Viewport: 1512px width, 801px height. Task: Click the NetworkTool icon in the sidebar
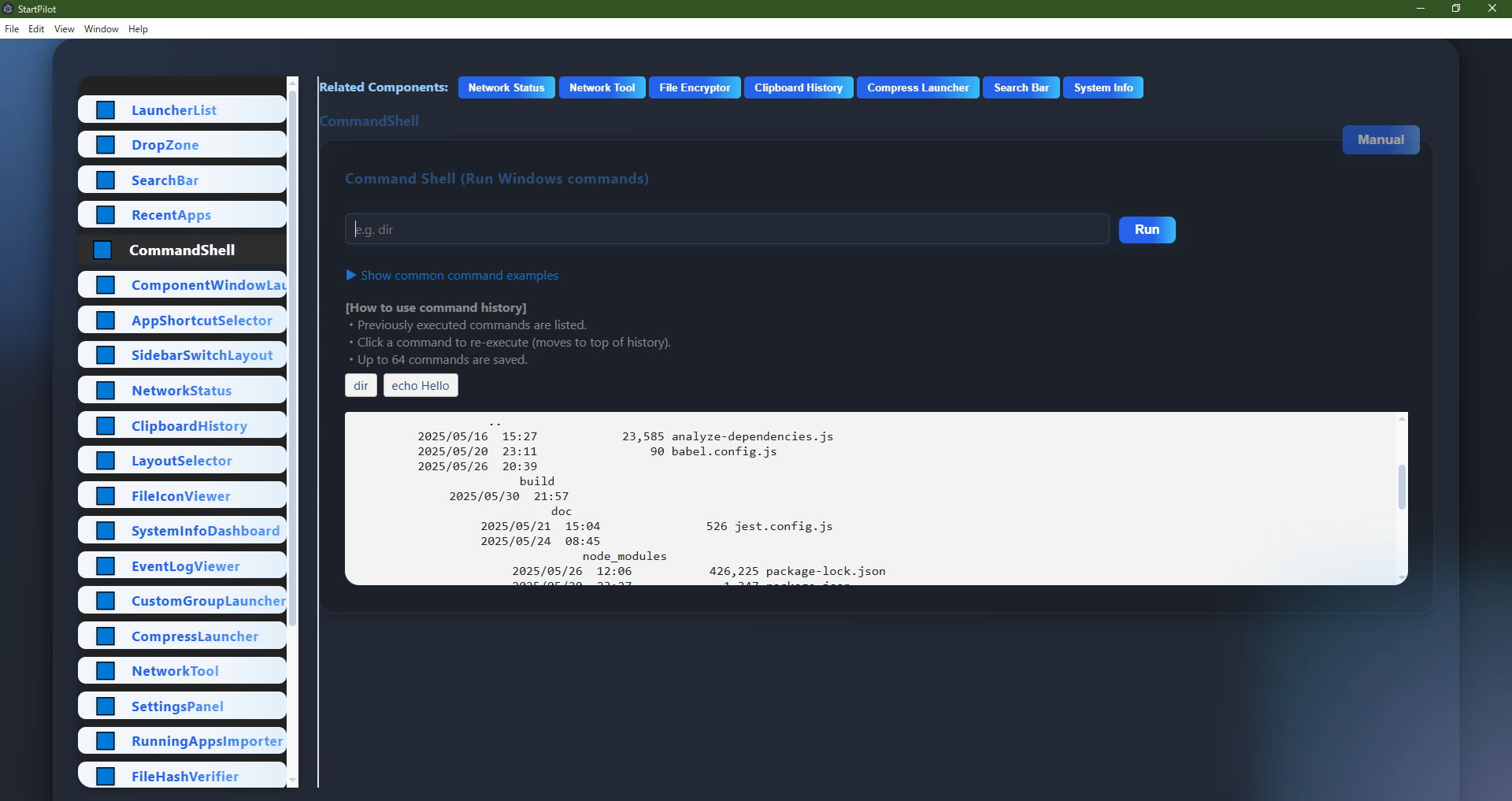point(106,670)
